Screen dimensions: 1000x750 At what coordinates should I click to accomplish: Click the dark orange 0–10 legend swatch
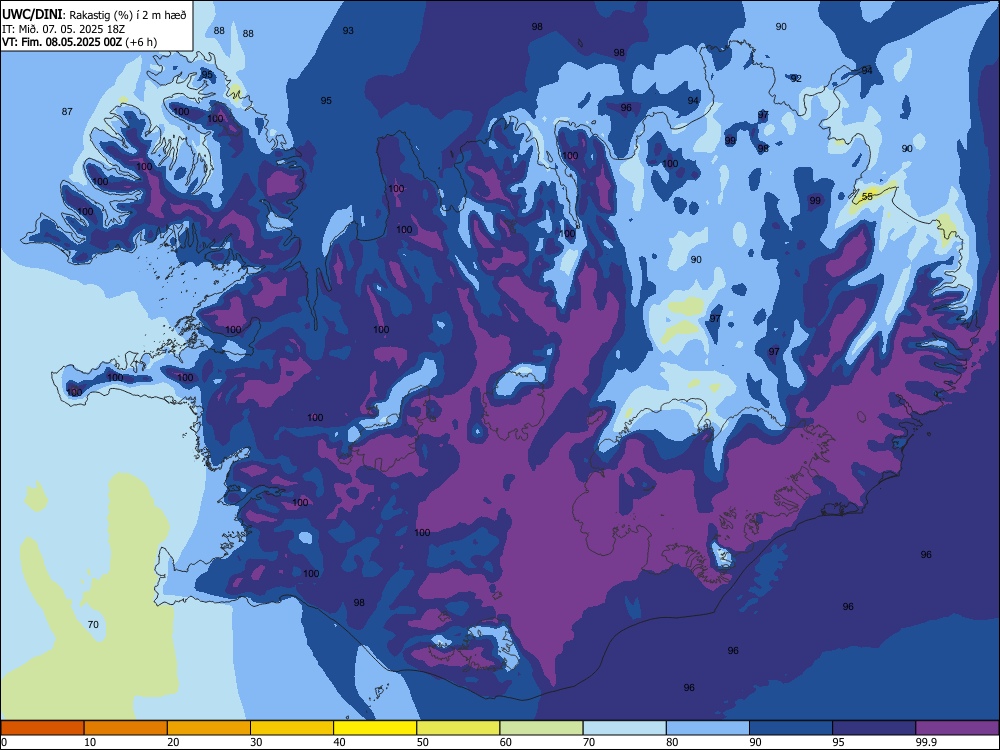[x=42, y=728]
